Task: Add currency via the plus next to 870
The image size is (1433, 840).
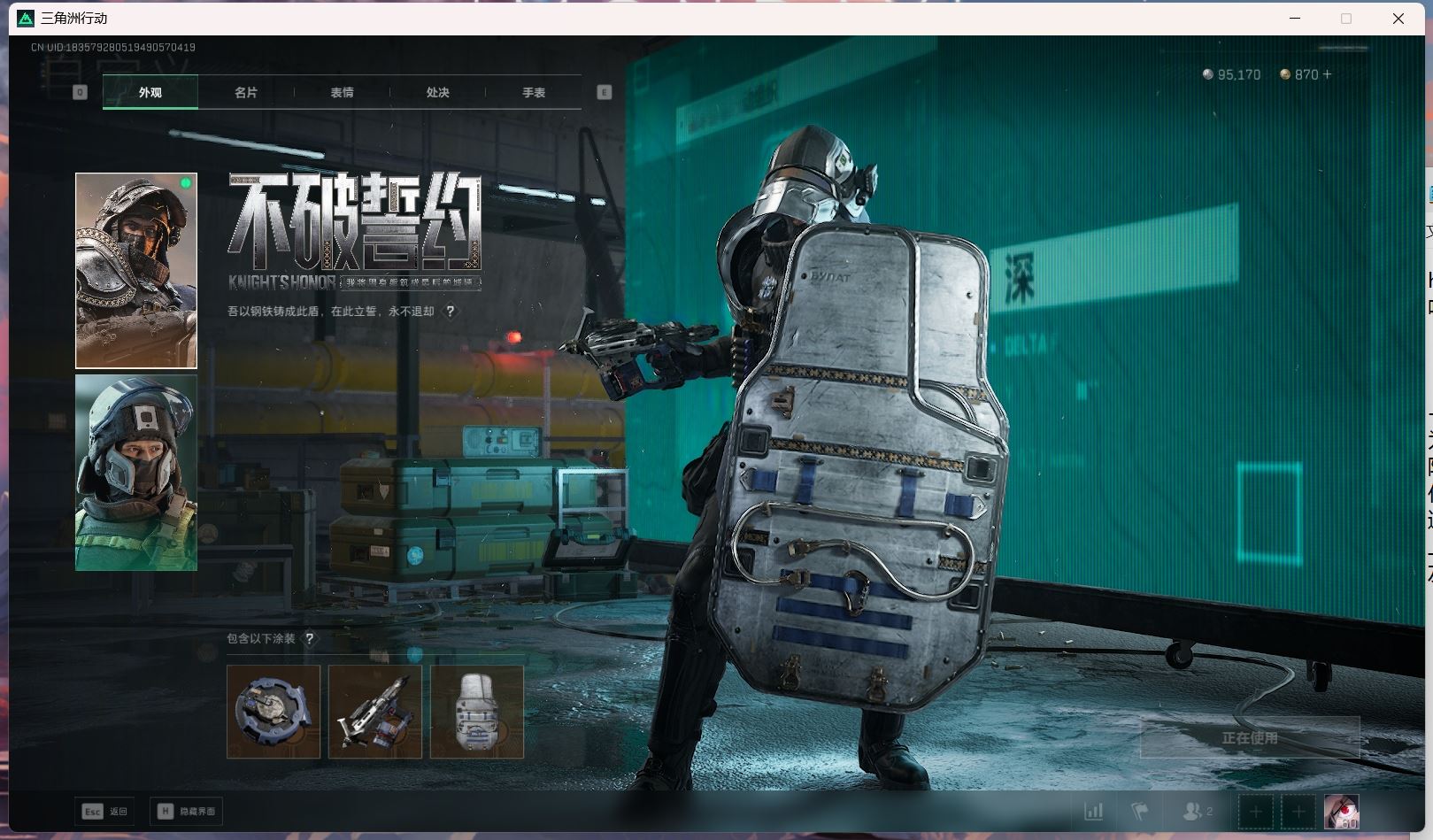Action: [1326, 74]
